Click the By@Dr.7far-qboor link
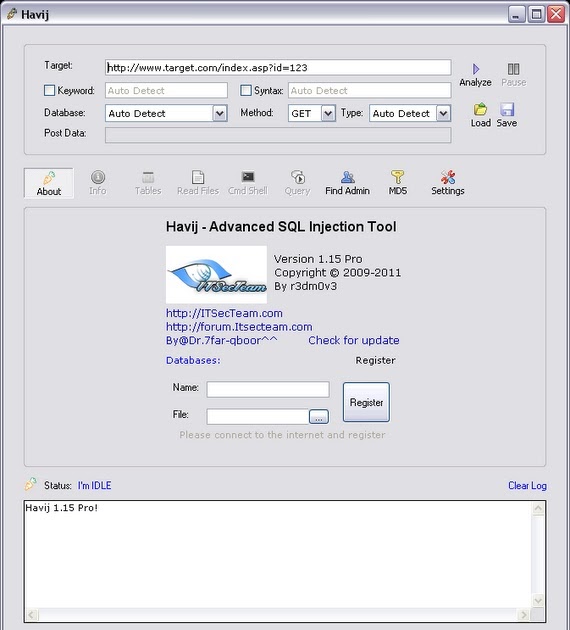Viewport: 570px width, 630px height. [221, 340]
